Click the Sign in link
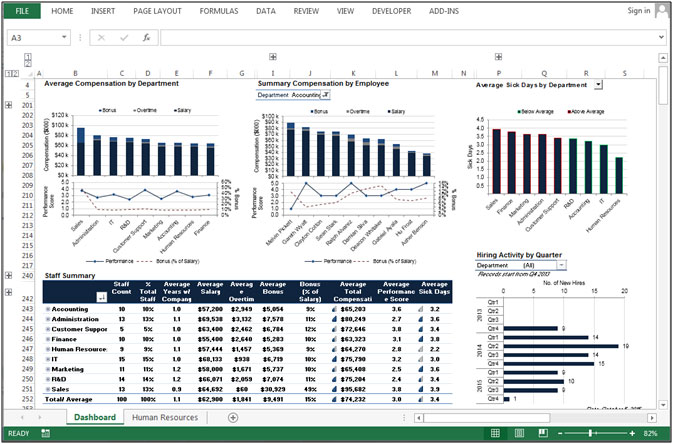The width and height of the screenshot is (674, 444). tap(639, 11)
